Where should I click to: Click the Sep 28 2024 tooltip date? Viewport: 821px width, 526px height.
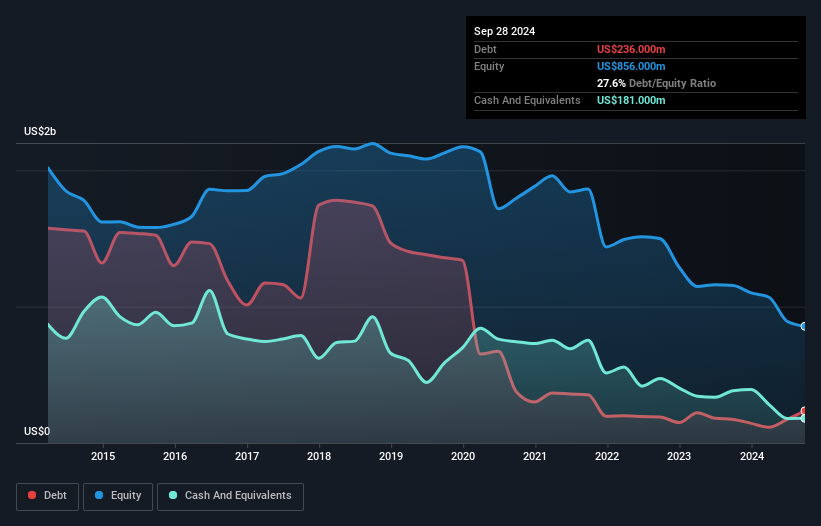pos(504,31)
